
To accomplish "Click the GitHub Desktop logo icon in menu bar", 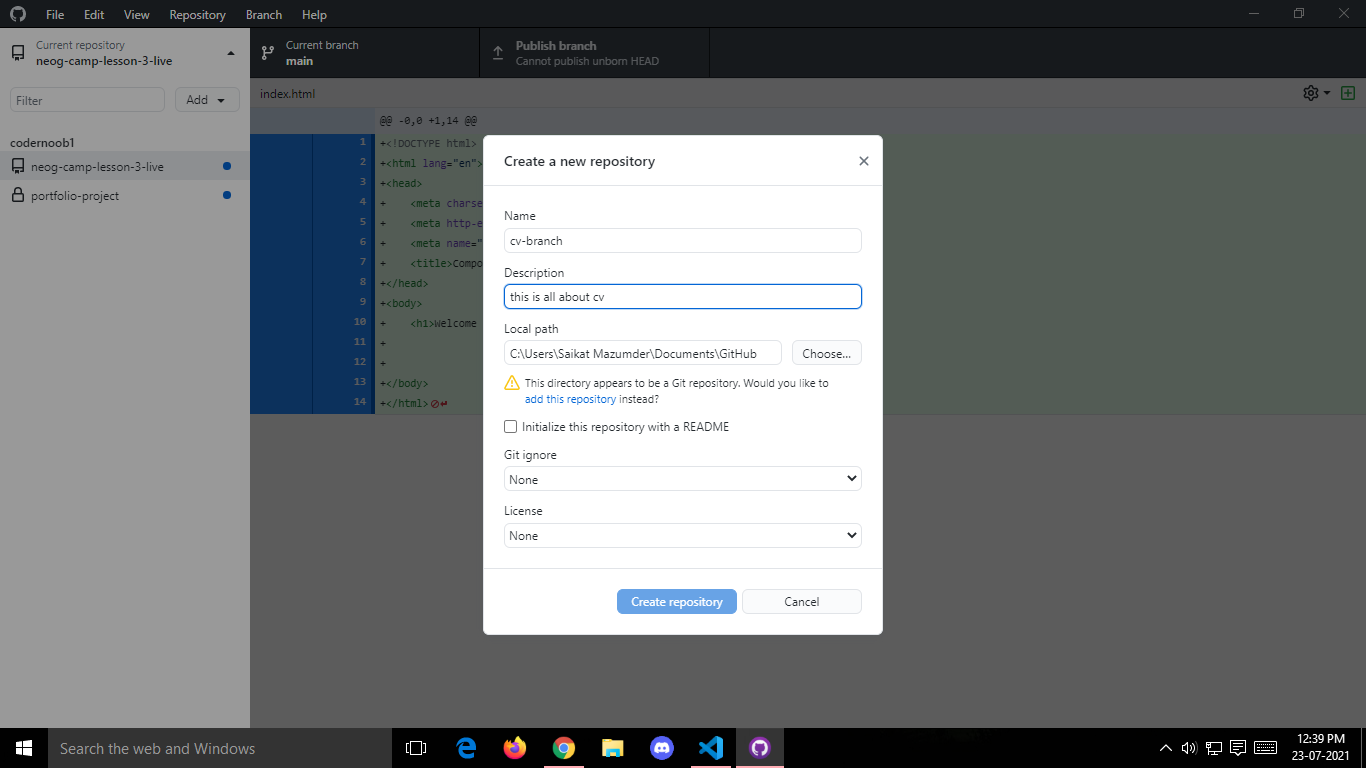I will 18,14.
